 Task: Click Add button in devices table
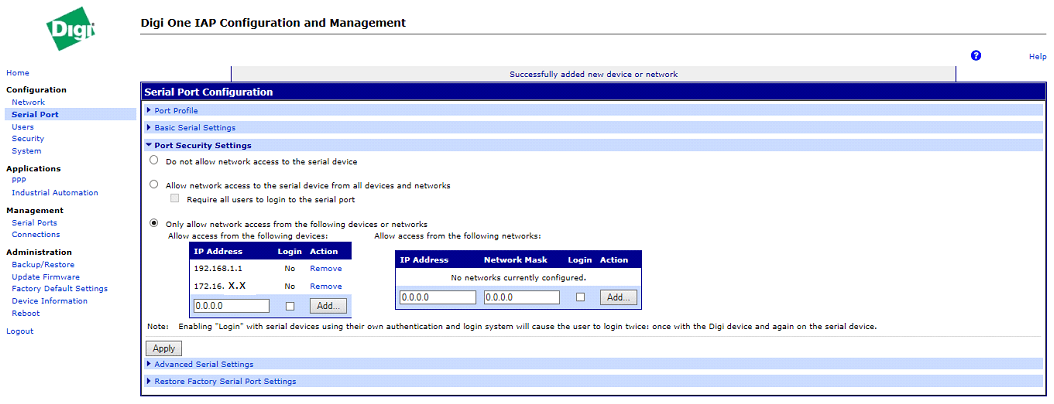pos(328,306)
